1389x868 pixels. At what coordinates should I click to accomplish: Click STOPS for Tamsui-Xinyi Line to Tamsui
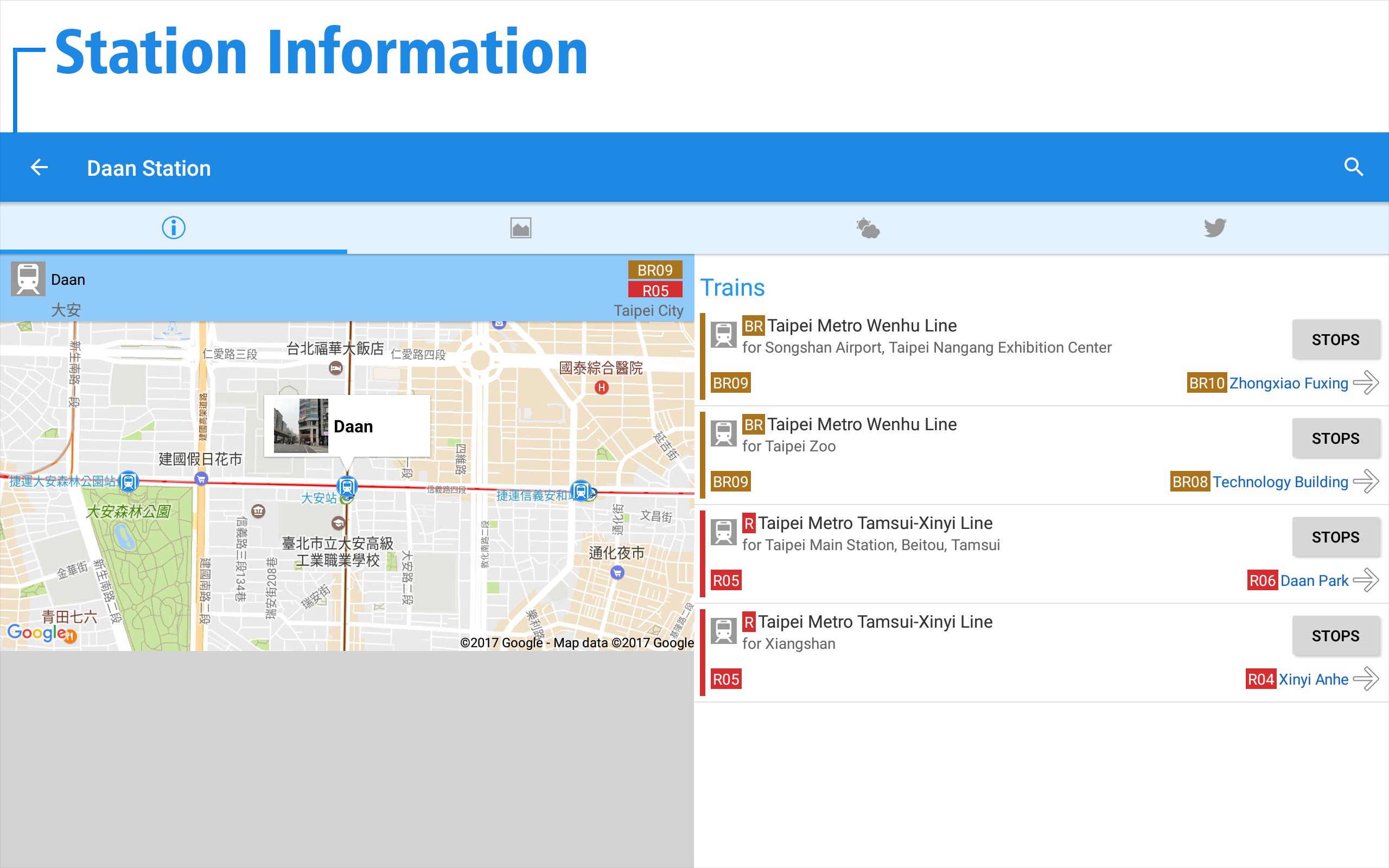point(1336,537)
